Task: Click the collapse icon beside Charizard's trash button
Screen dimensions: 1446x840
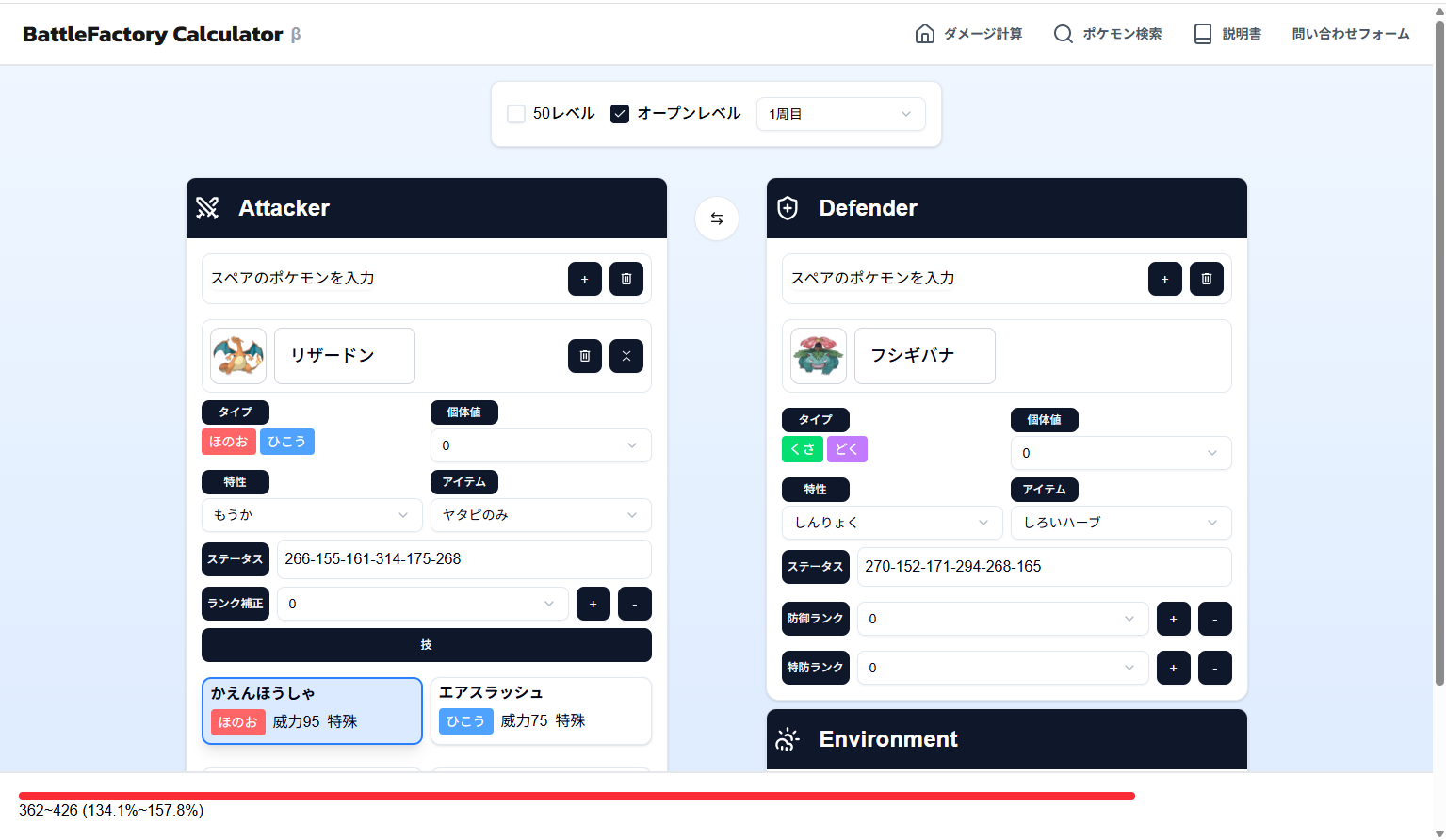Action: coord(626,356)
